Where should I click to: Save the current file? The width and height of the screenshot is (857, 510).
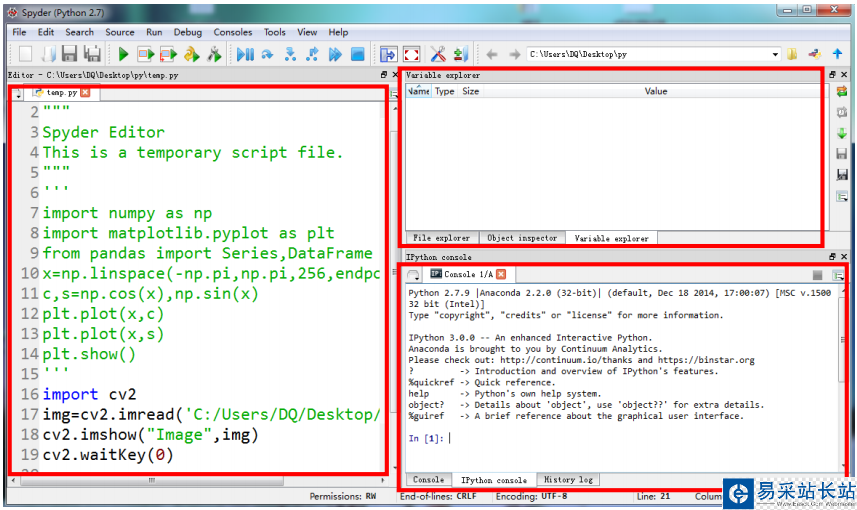pyautogui.click(x=69, y=54)
